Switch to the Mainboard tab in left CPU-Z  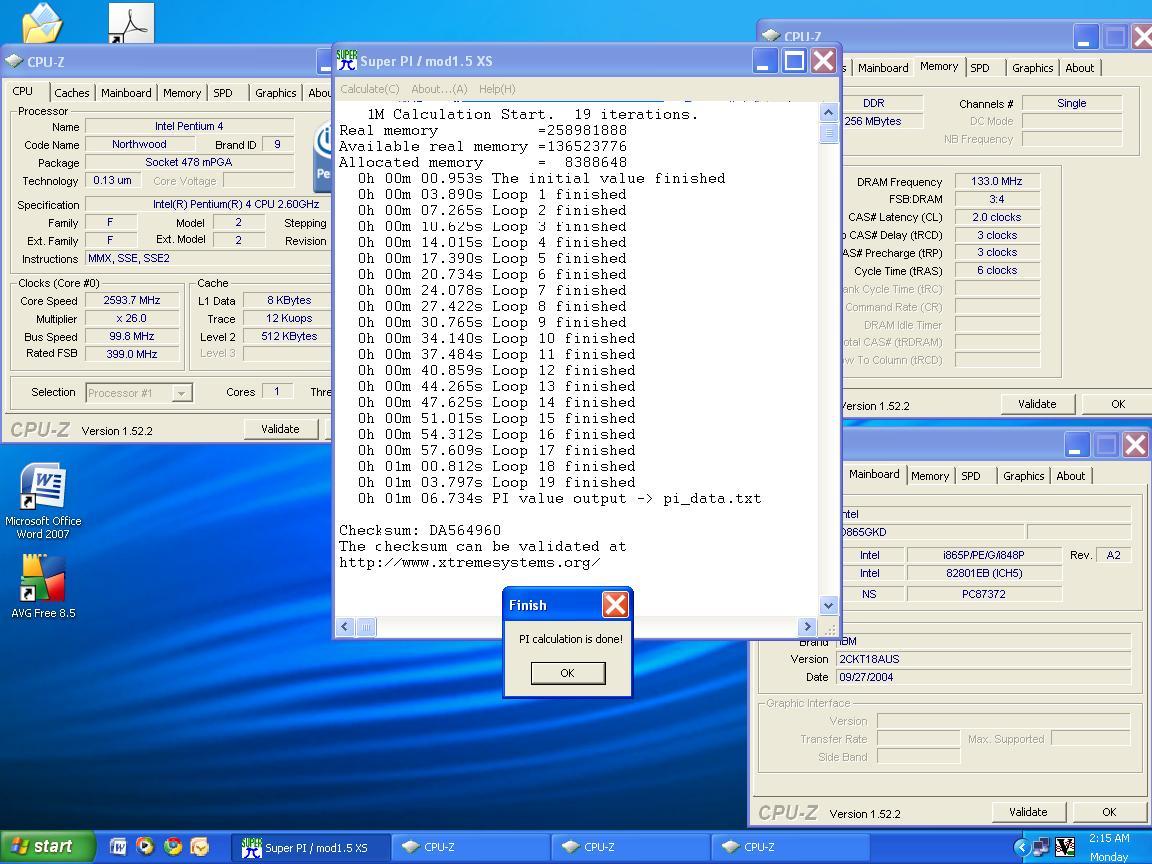[126, 93]
